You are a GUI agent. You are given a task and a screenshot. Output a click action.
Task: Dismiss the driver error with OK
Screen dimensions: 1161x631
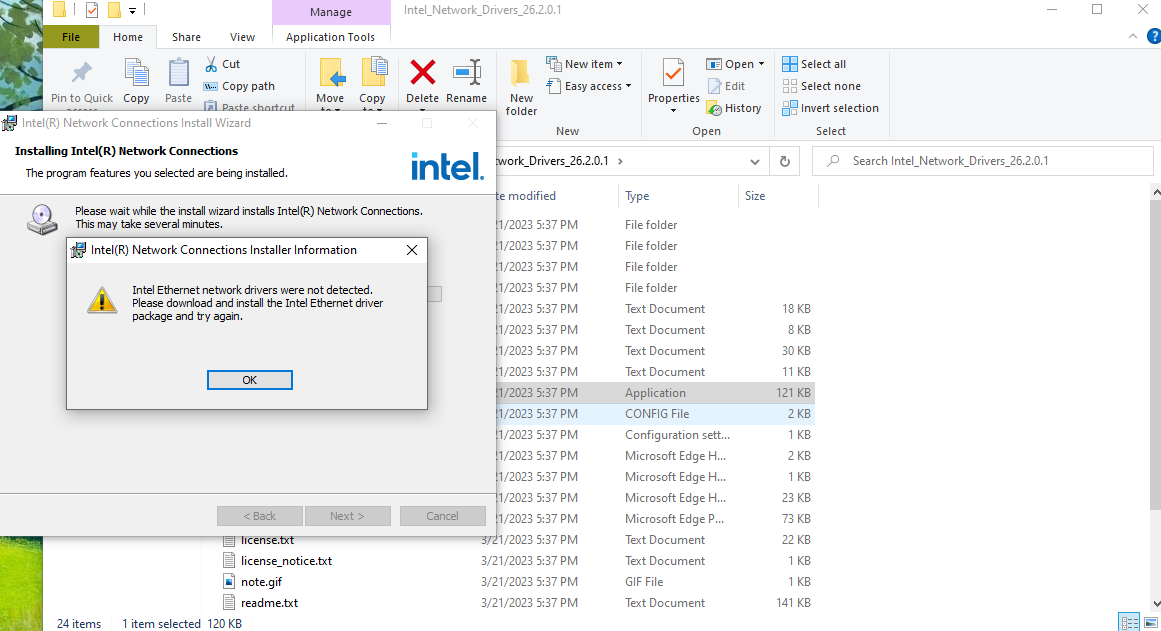point(249,380)
